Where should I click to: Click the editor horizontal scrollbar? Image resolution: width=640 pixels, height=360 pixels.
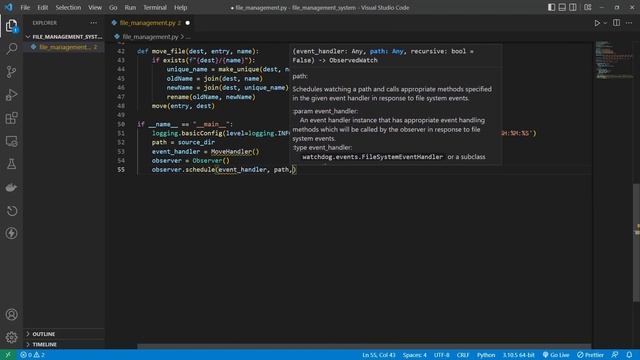(x=363, y=347)
